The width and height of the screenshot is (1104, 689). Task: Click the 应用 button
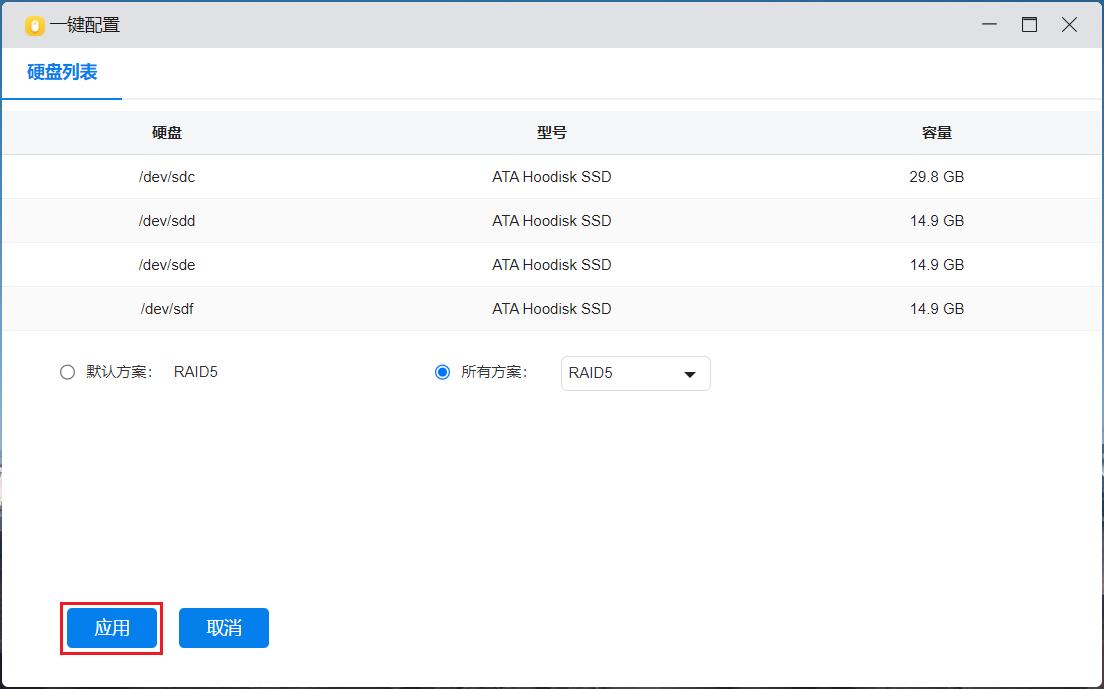tap(112, 628)
